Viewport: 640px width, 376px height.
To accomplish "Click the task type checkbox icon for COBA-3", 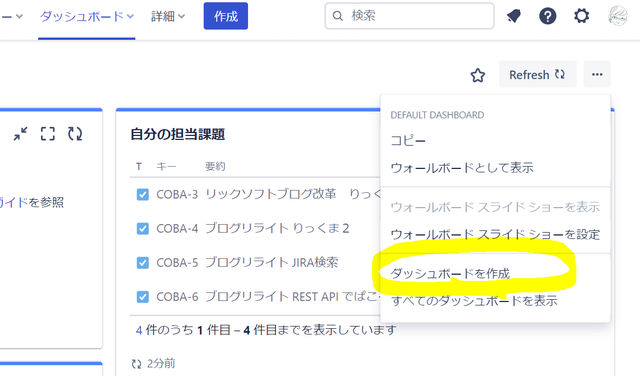I will (x=142, y=194).
